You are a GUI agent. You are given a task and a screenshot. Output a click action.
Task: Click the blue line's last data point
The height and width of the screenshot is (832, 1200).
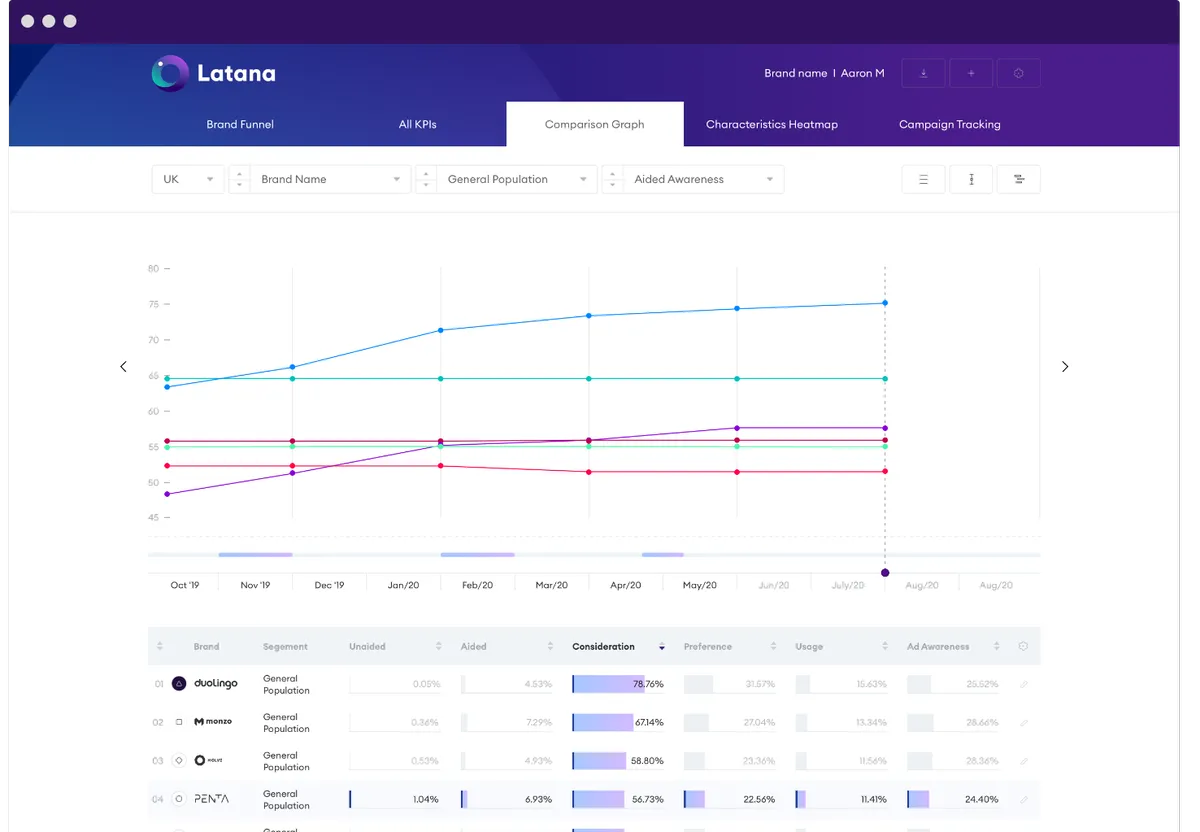(885, 303)
